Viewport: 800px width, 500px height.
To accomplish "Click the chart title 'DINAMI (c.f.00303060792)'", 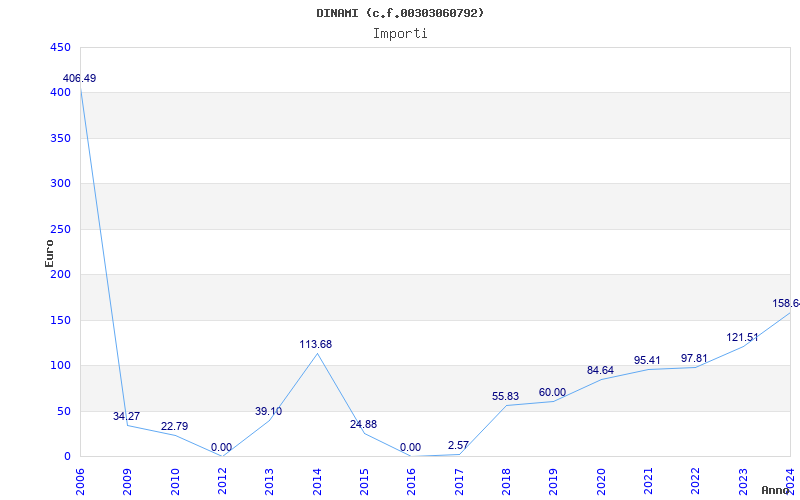I will [x=400, y=13].
